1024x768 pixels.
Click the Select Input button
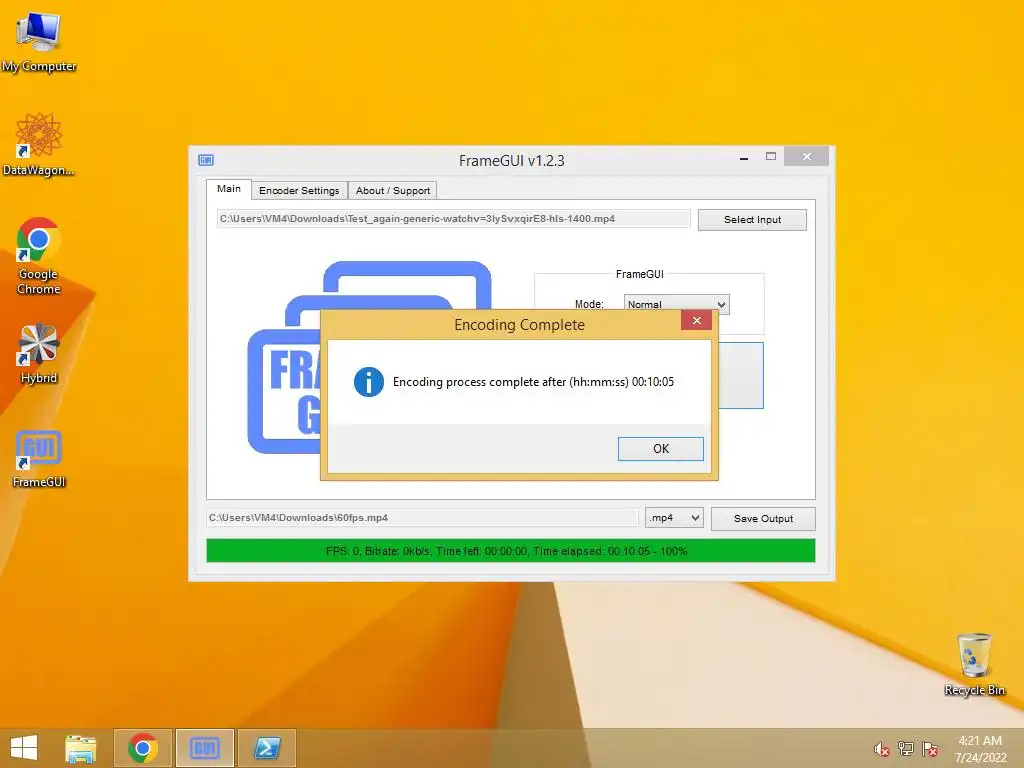(752, 219)
